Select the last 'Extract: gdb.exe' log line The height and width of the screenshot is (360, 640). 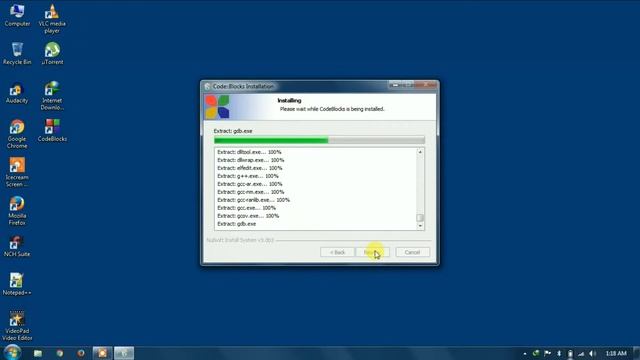click(237, 224)
